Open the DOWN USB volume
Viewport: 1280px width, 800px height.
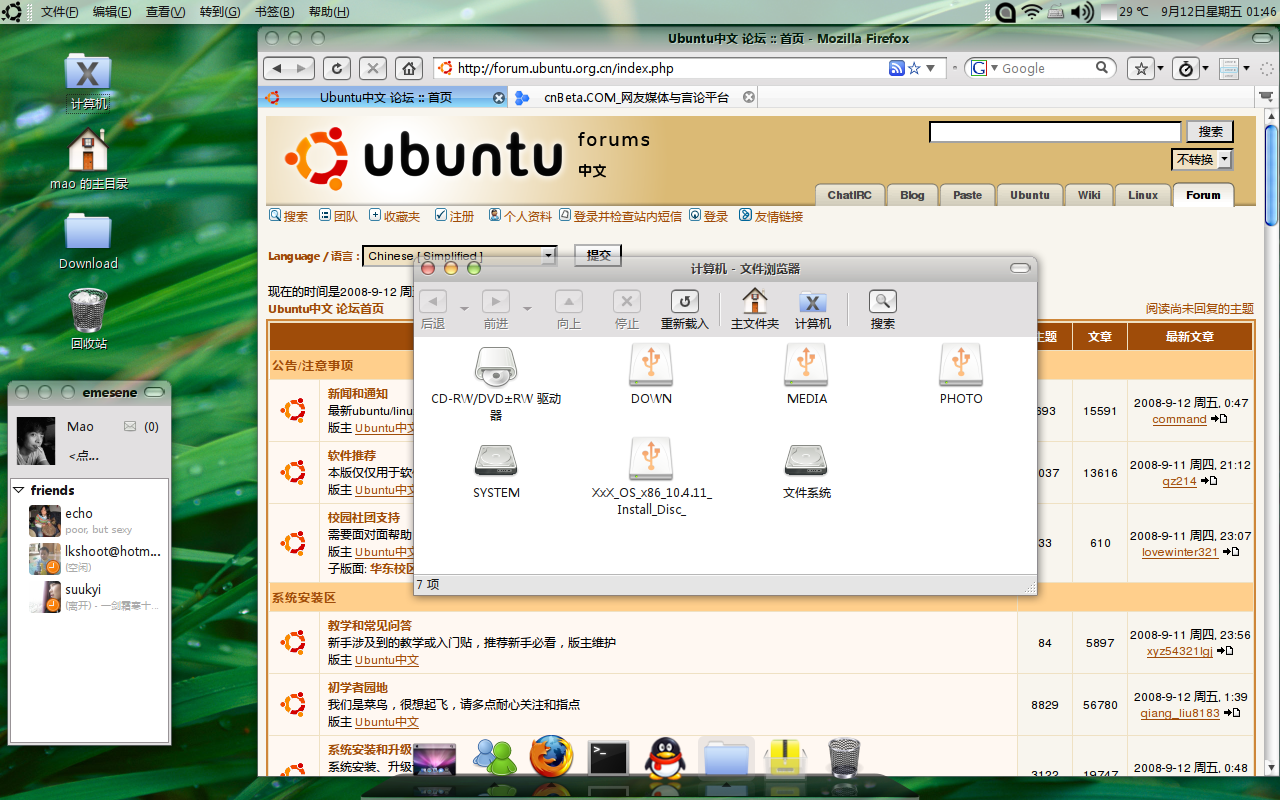click(x=651, y=366)
